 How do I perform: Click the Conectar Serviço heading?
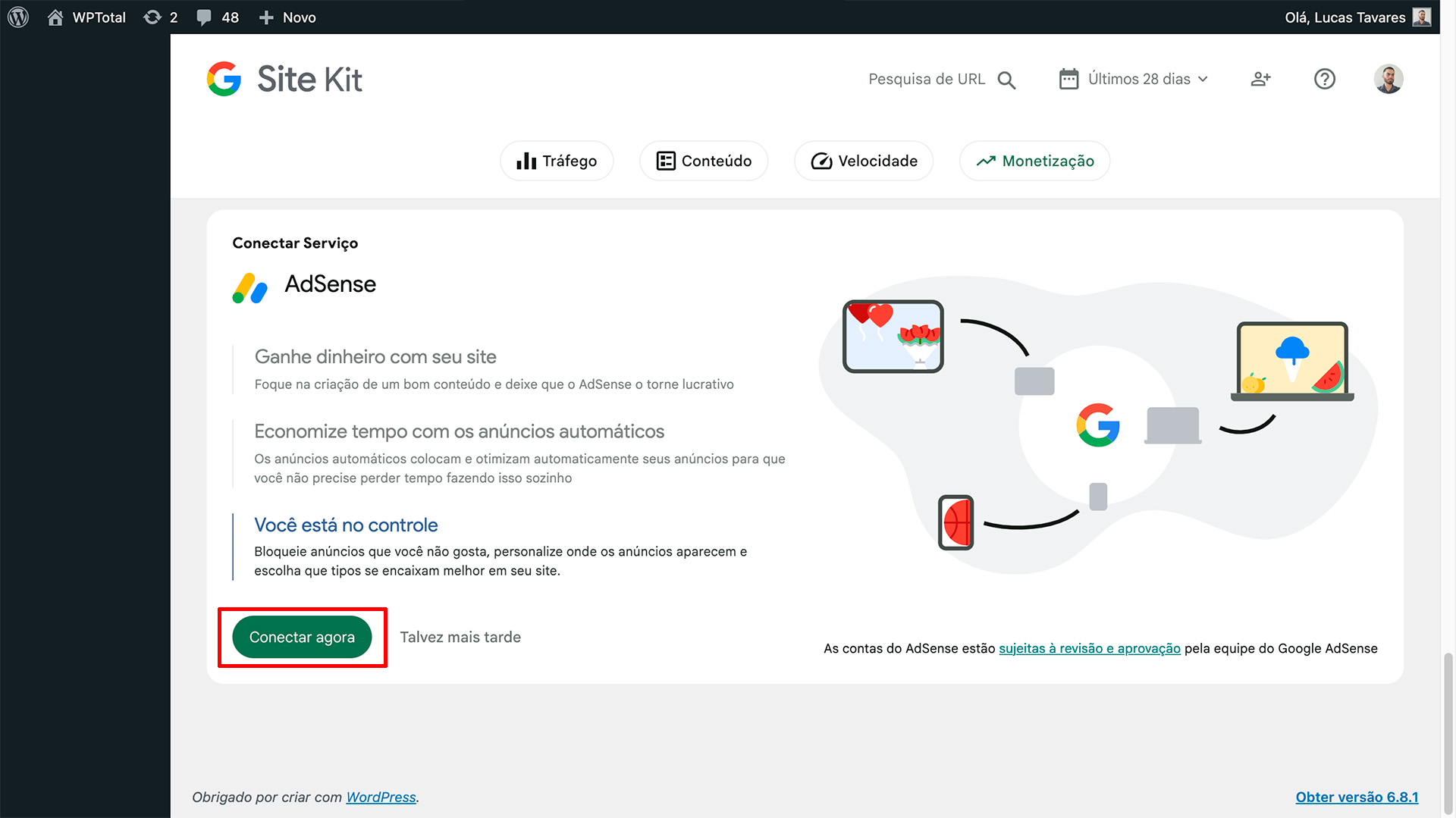coord(295,243)
